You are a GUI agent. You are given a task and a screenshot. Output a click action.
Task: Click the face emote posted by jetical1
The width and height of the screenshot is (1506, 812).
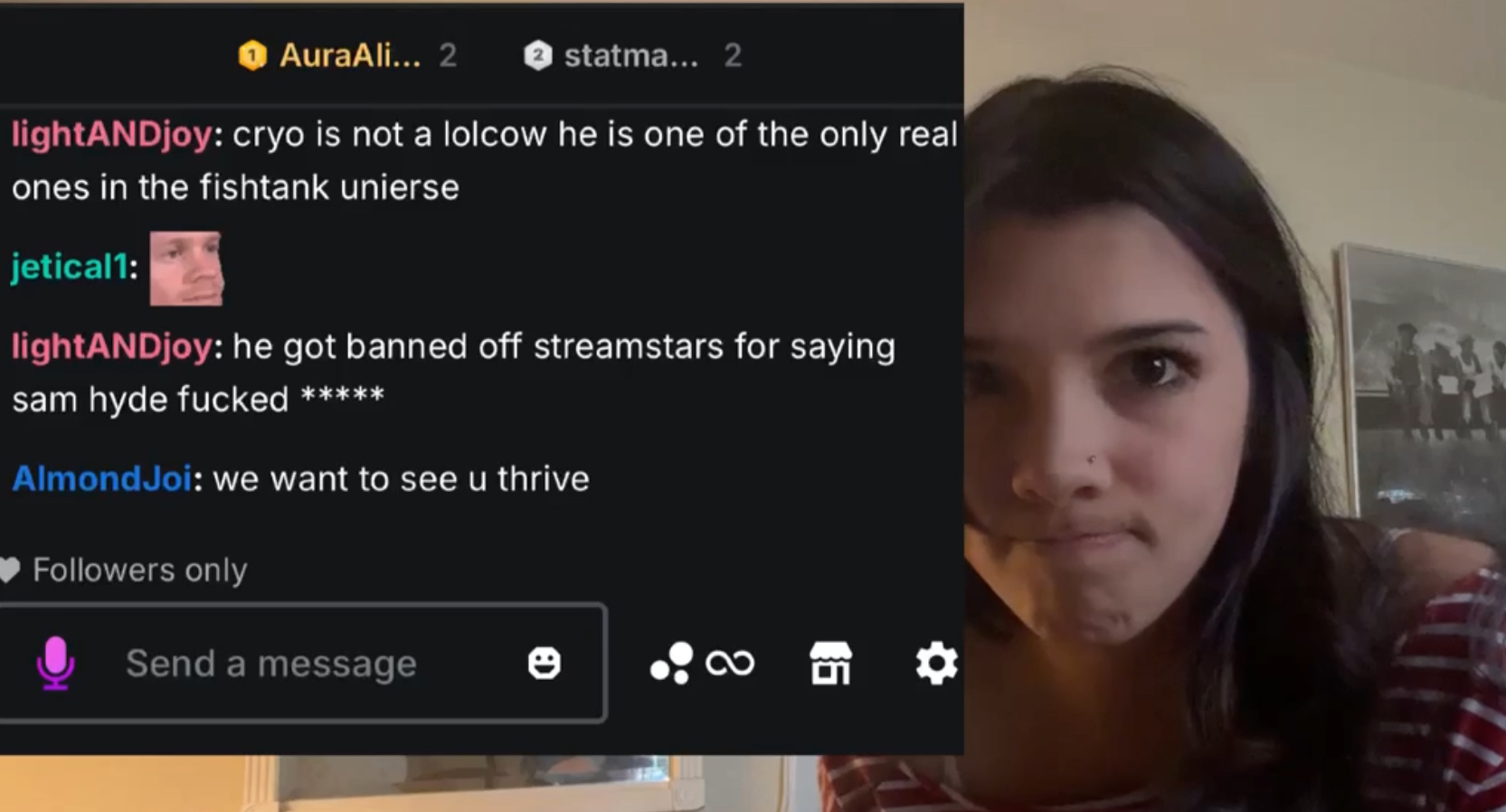(x=186, y=268)
